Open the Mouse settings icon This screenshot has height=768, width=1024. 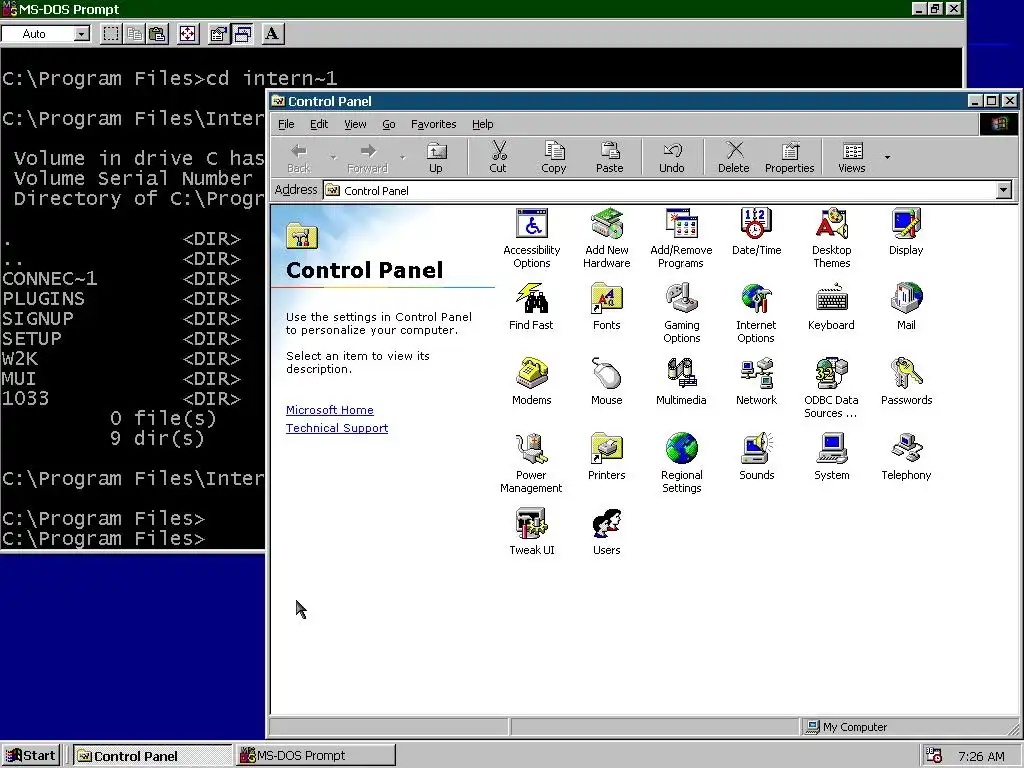pos(607,382)
